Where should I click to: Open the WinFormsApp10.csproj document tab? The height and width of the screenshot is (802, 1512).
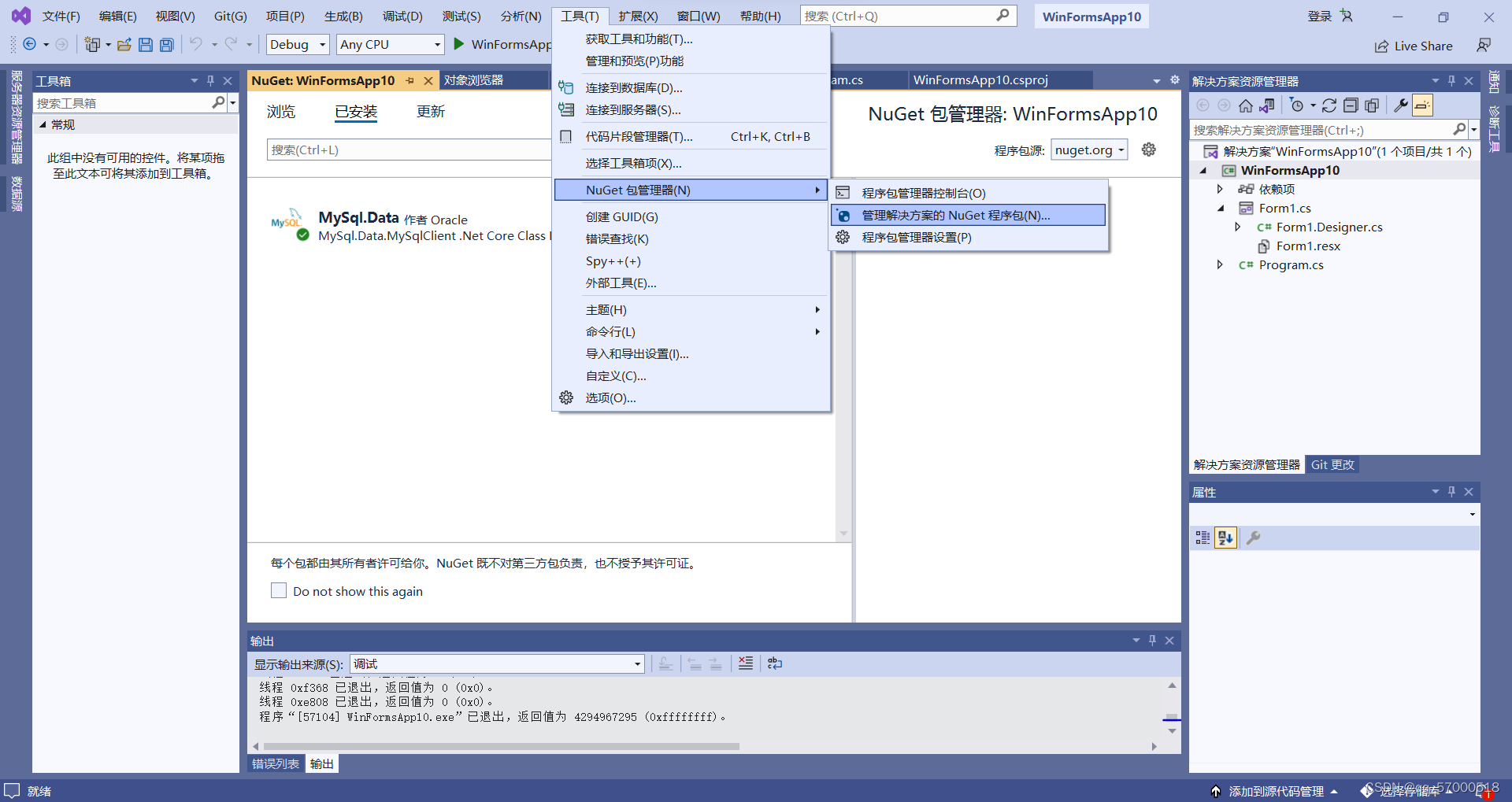pyautogui.click(x=980, y=80)
